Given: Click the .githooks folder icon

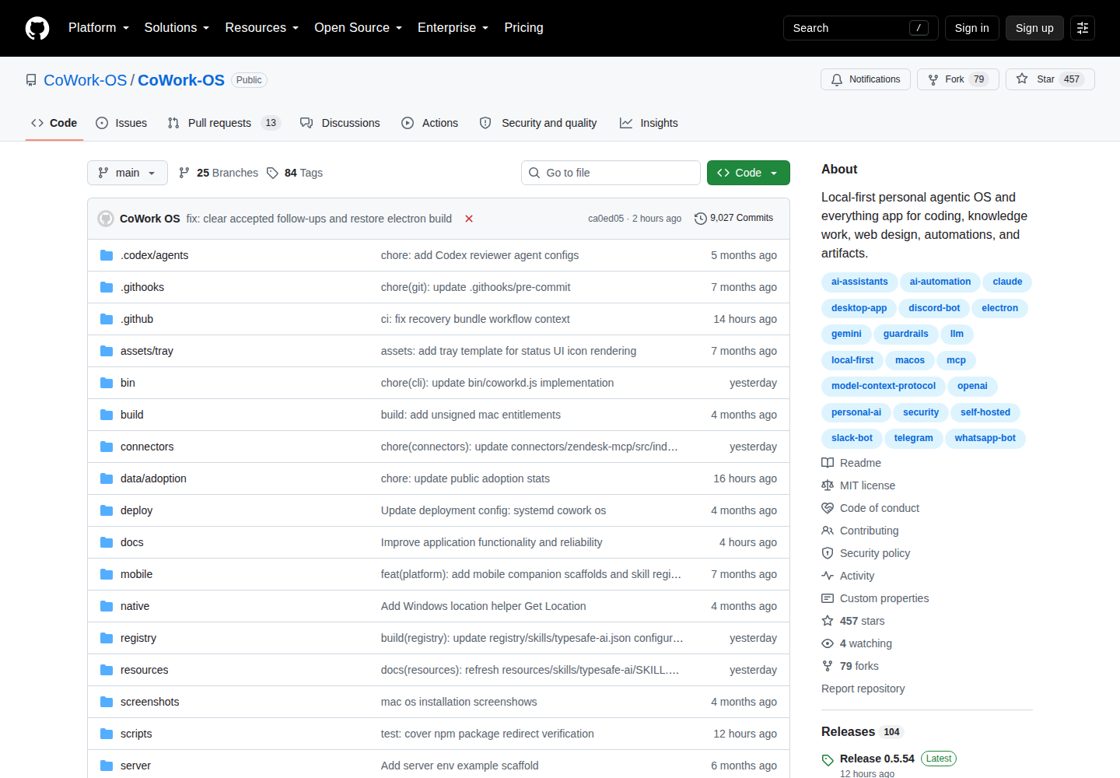Looking at the screenshot, I should tap(106, 287).
